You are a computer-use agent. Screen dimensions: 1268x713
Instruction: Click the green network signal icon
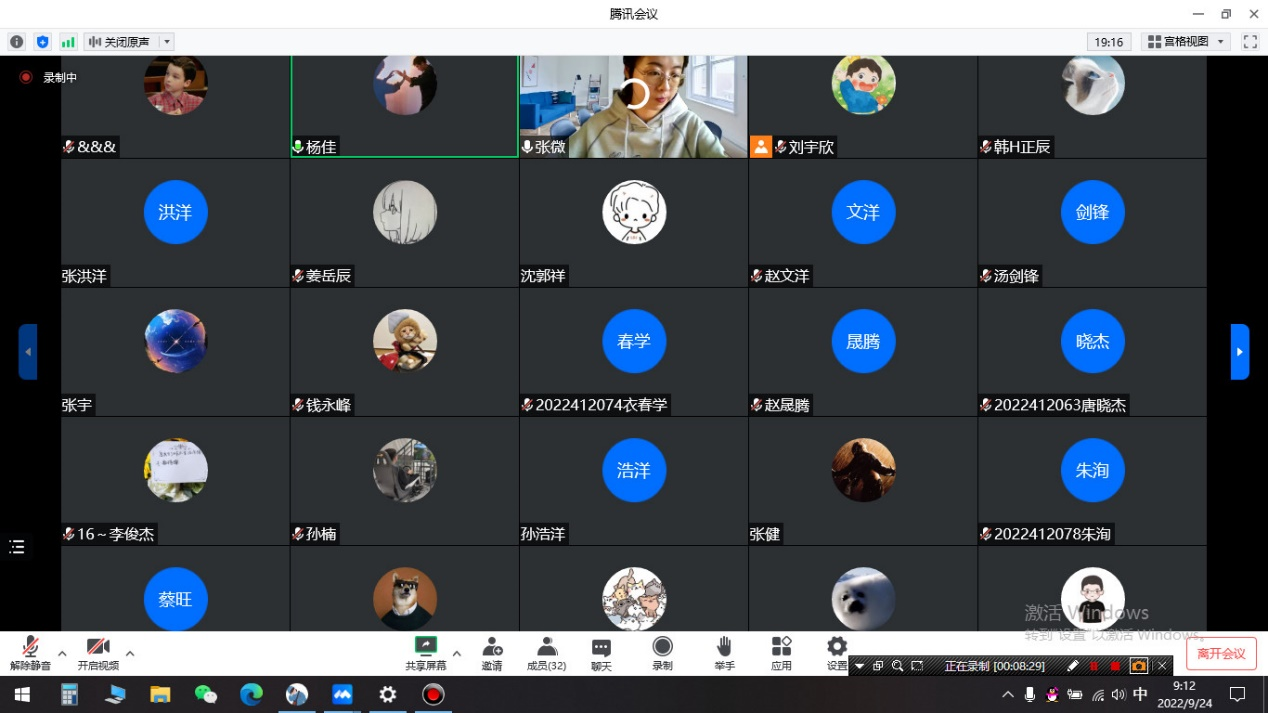tap(68, 42)
